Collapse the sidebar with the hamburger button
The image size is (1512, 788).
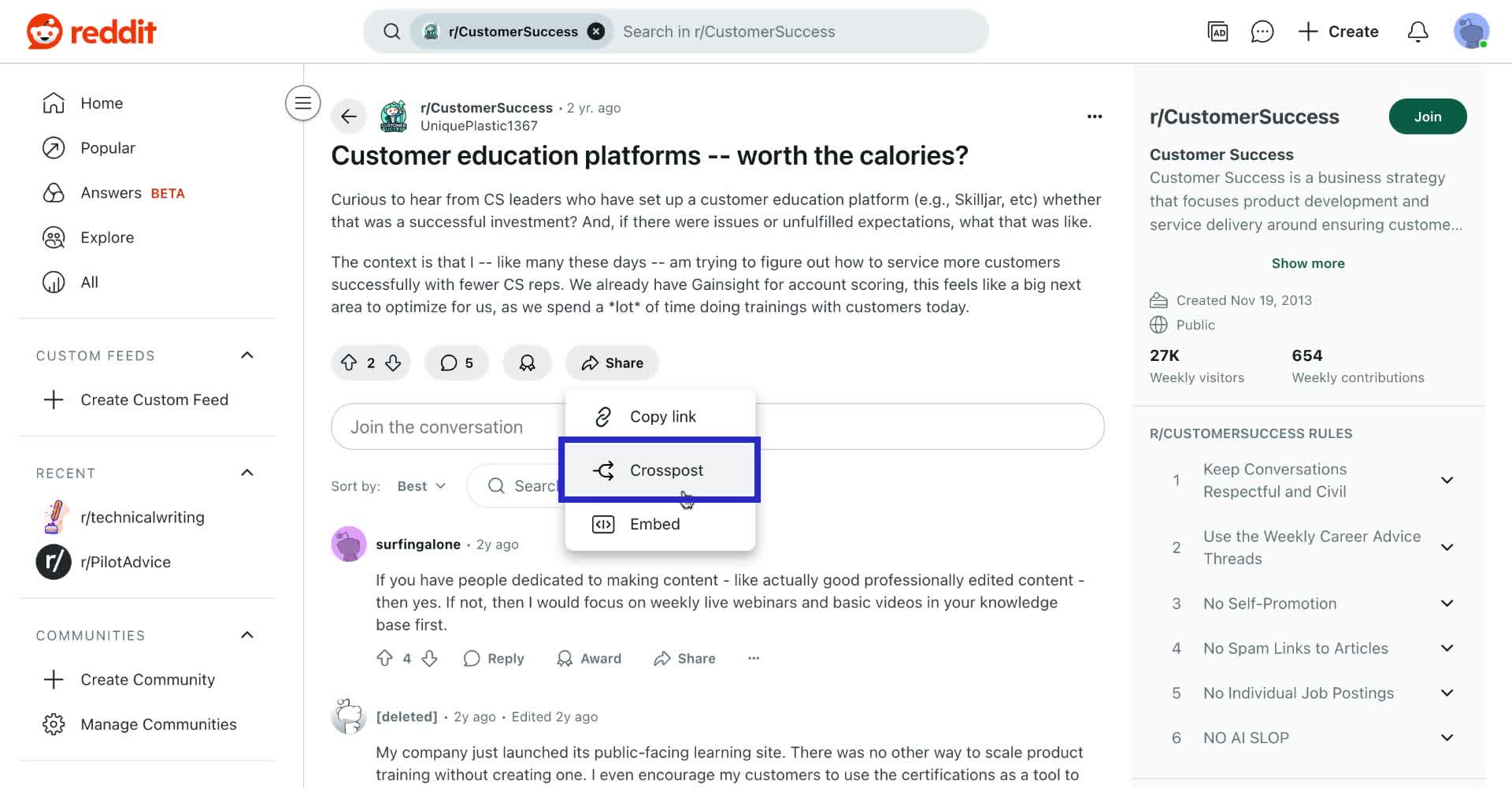(x=302, y=103)
